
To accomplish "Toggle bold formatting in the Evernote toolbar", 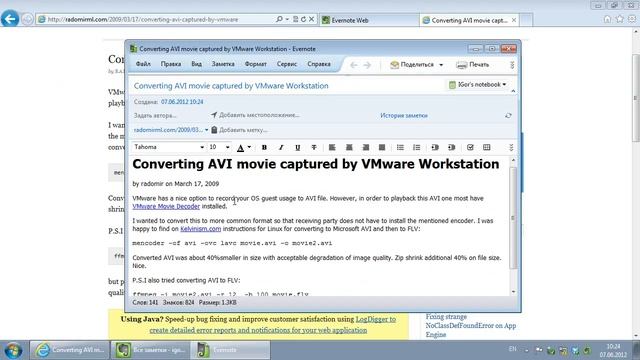I will [264, 147].
